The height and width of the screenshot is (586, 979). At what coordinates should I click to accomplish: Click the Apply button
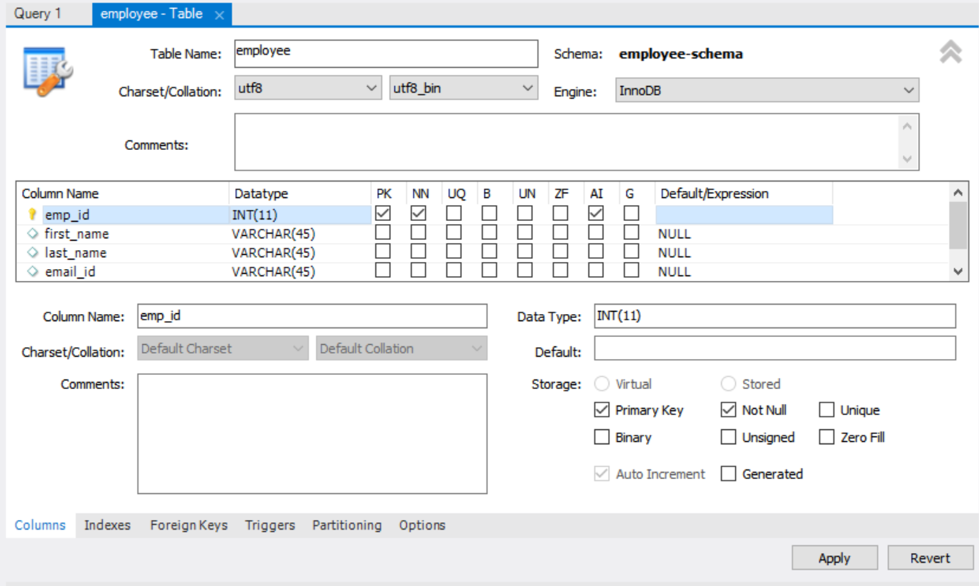click(835, 558)
